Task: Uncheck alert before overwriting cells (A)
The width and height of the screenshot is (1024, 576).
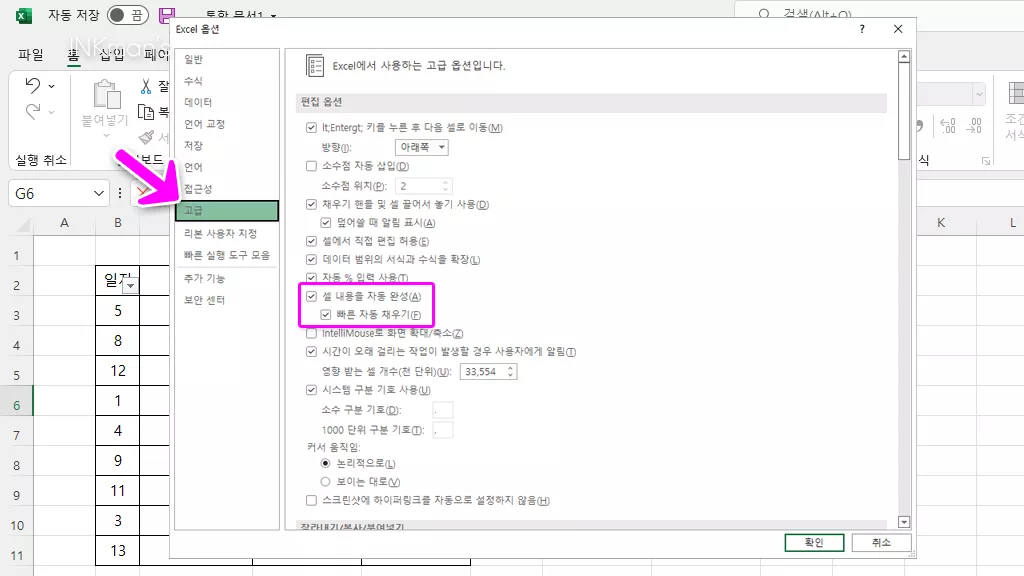Action: click(326, 223)
